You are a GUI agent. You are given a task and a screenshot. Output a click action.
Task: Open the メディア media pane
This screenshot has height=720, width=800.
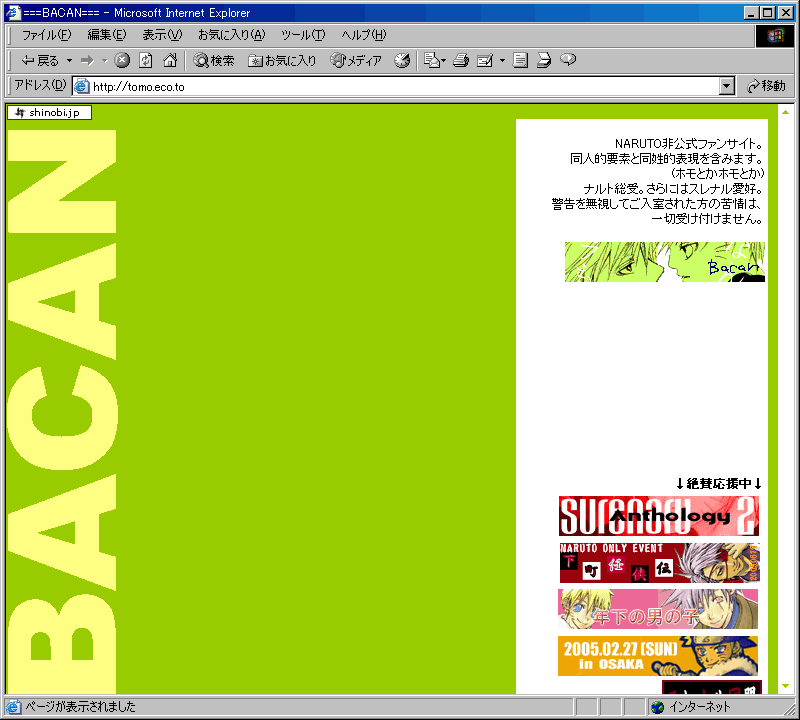tap(356, 61)
